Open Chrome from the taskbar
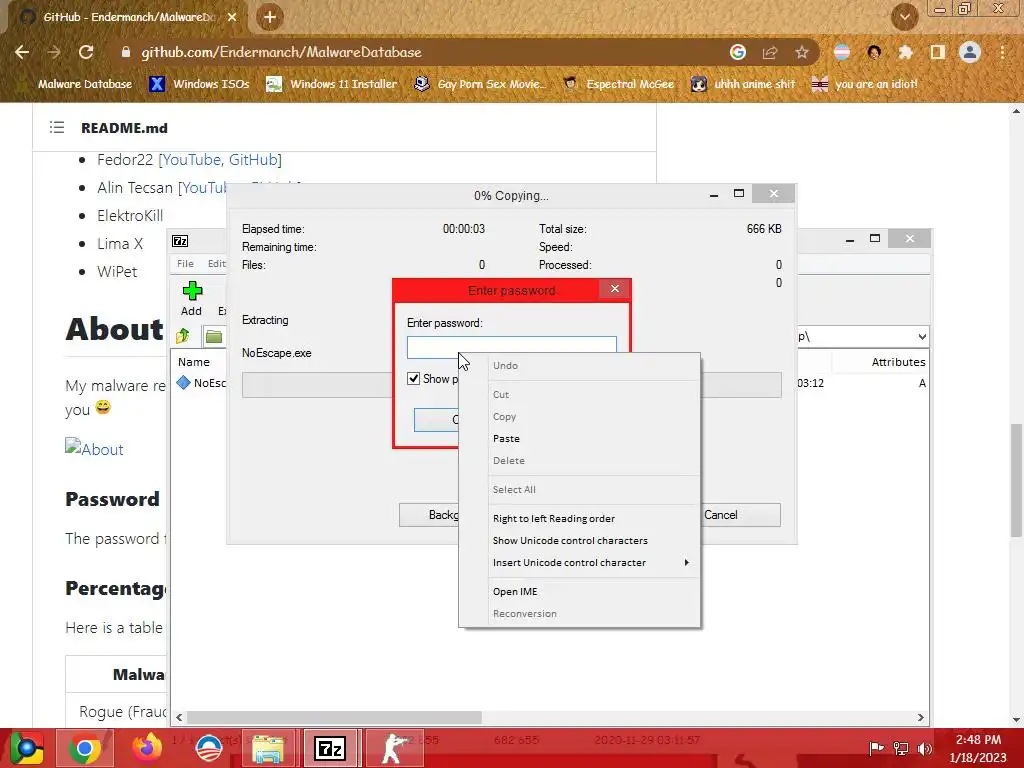This screenshot has height=768, width=1024. (84, 748)
